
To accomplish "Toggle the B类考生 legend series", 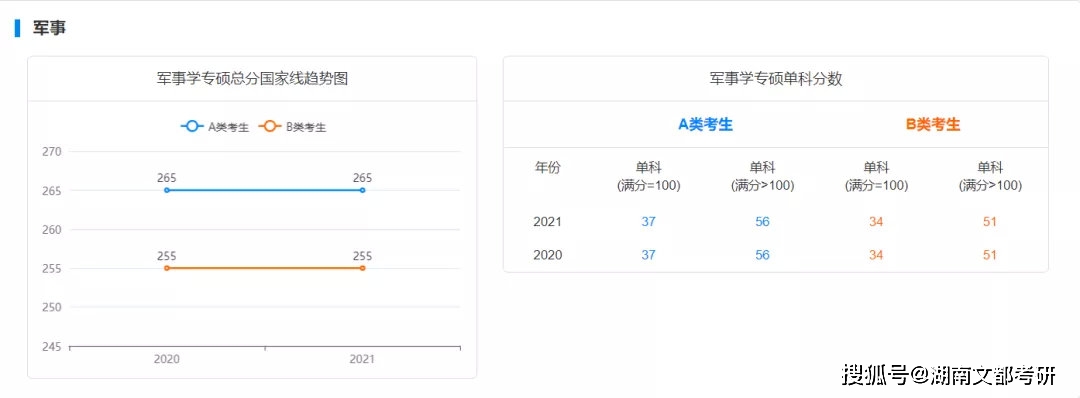I will pyautogui.click(x=292, y=127).
